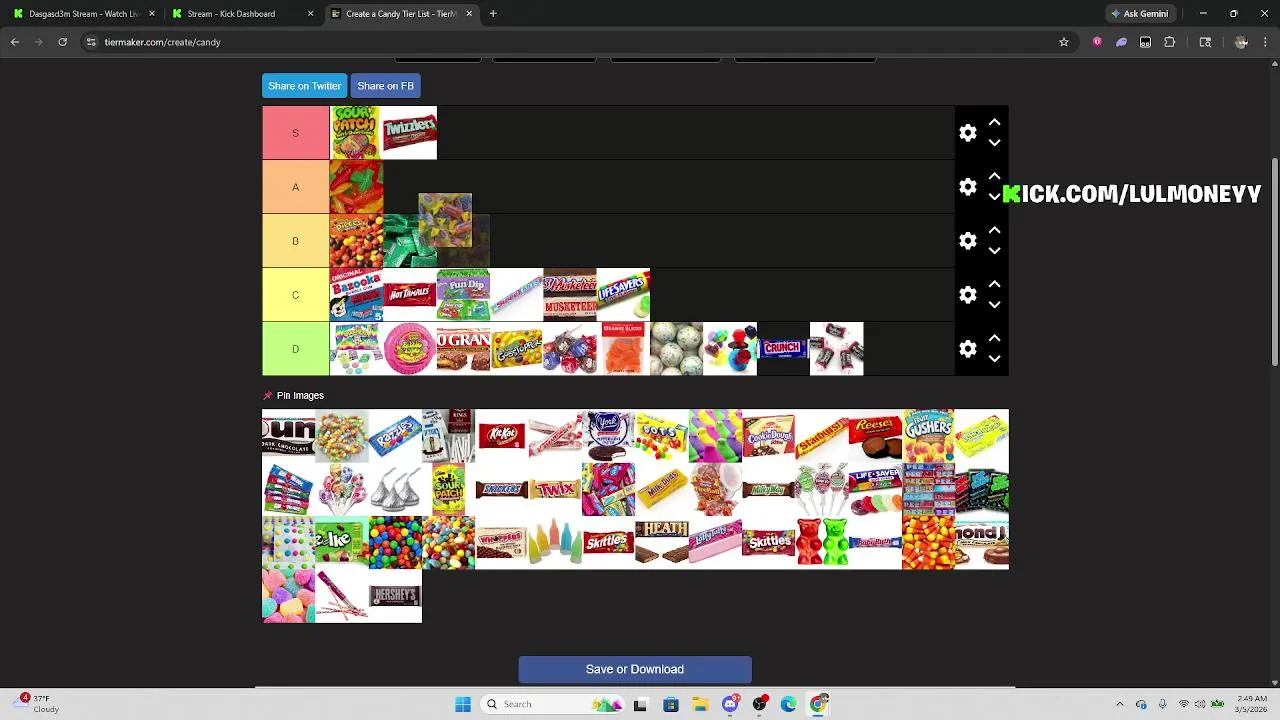Open settings gear for the C tier row
1280x720 pixels.
[967, 295]
